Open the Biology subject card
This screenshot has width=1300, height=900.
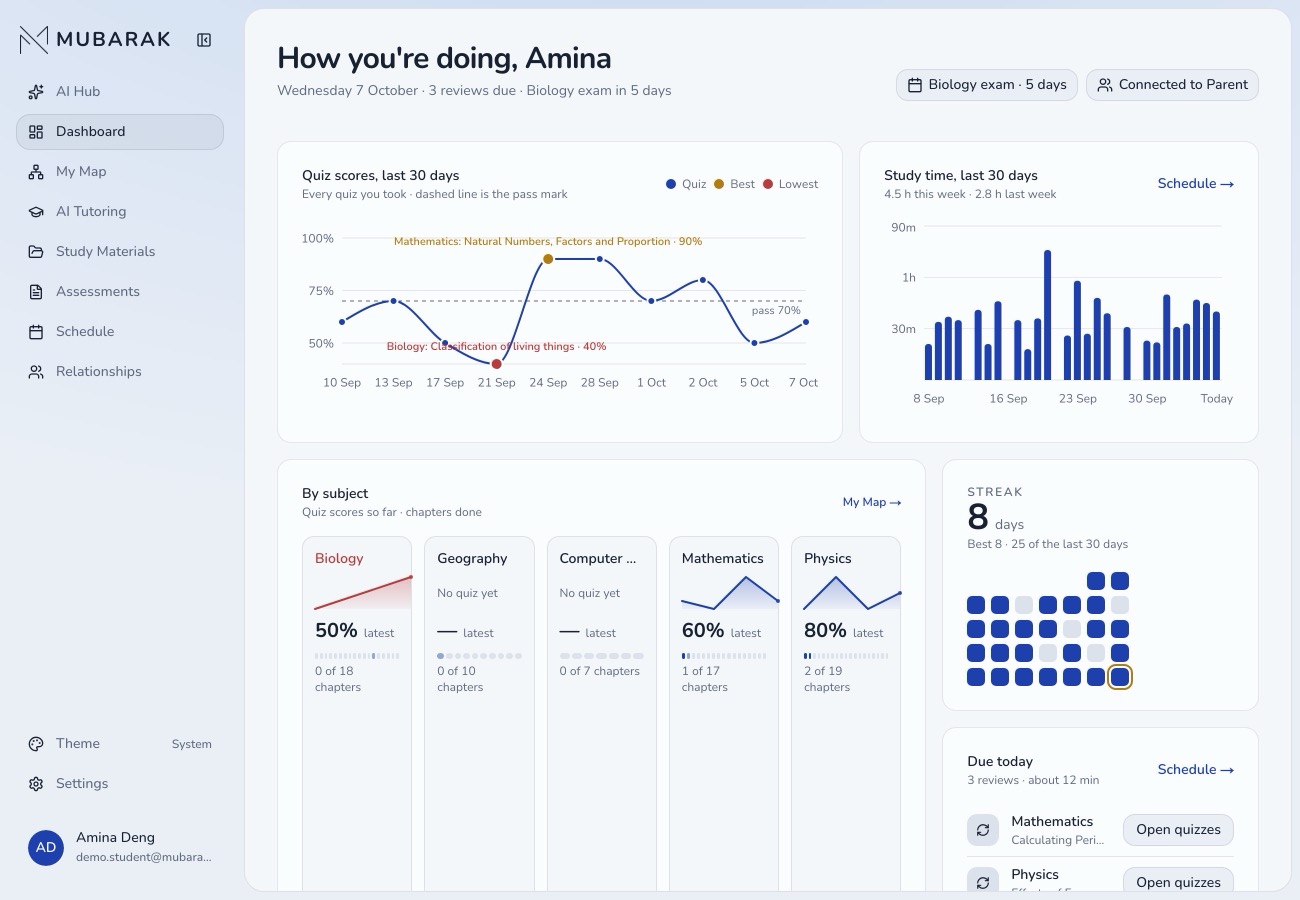357,714
